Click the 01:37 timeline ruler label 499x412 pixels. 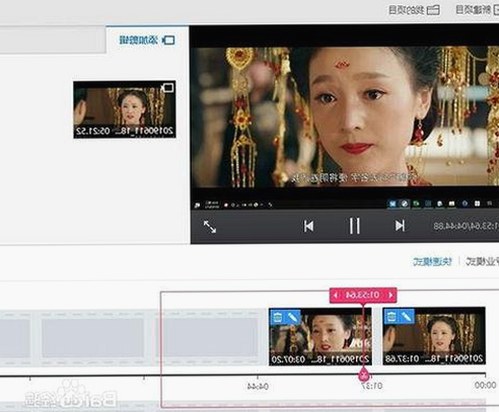point(371,386)
